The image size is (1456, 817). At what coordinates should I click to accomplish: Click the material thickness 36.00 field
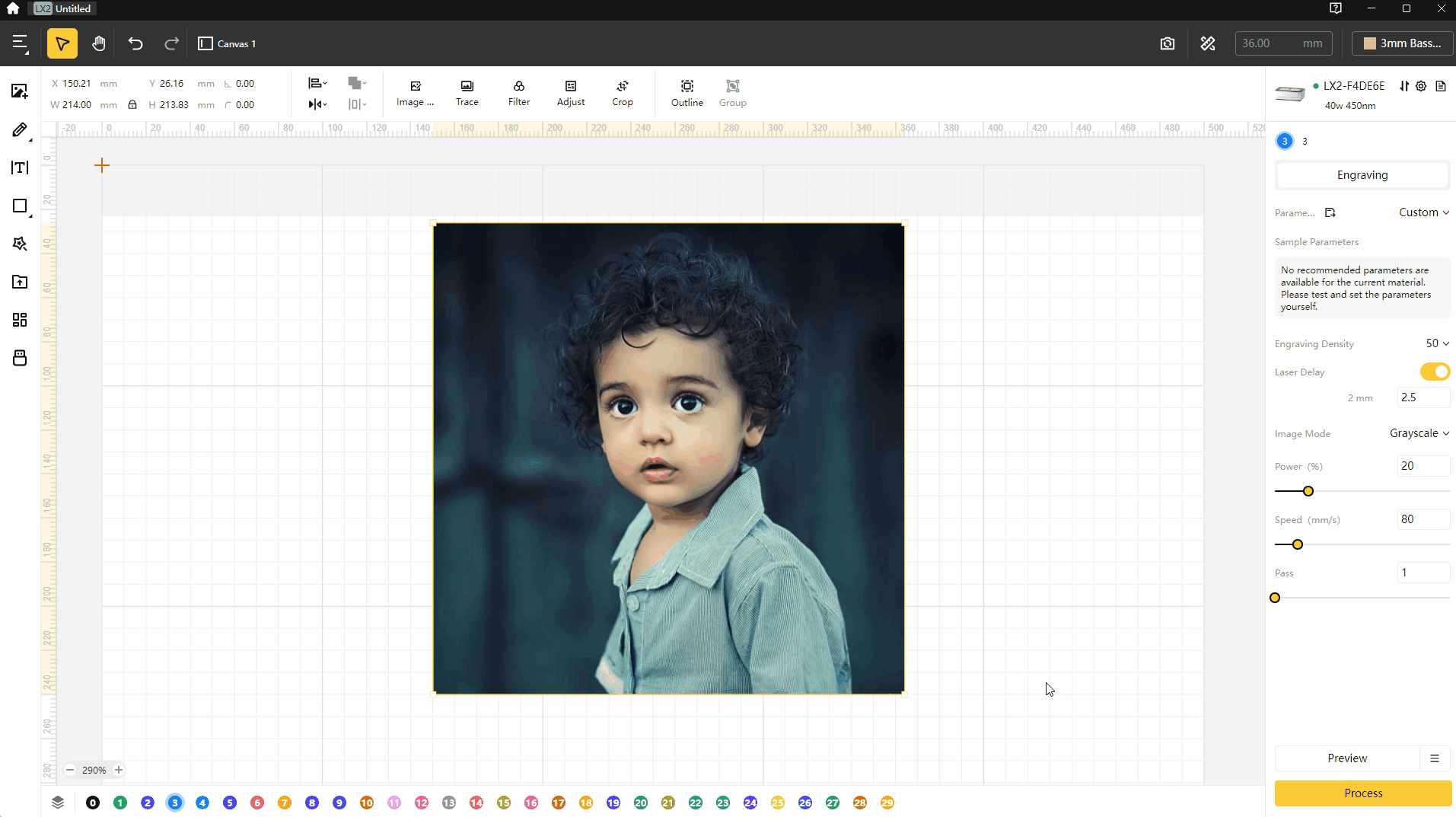point(1284,43)
